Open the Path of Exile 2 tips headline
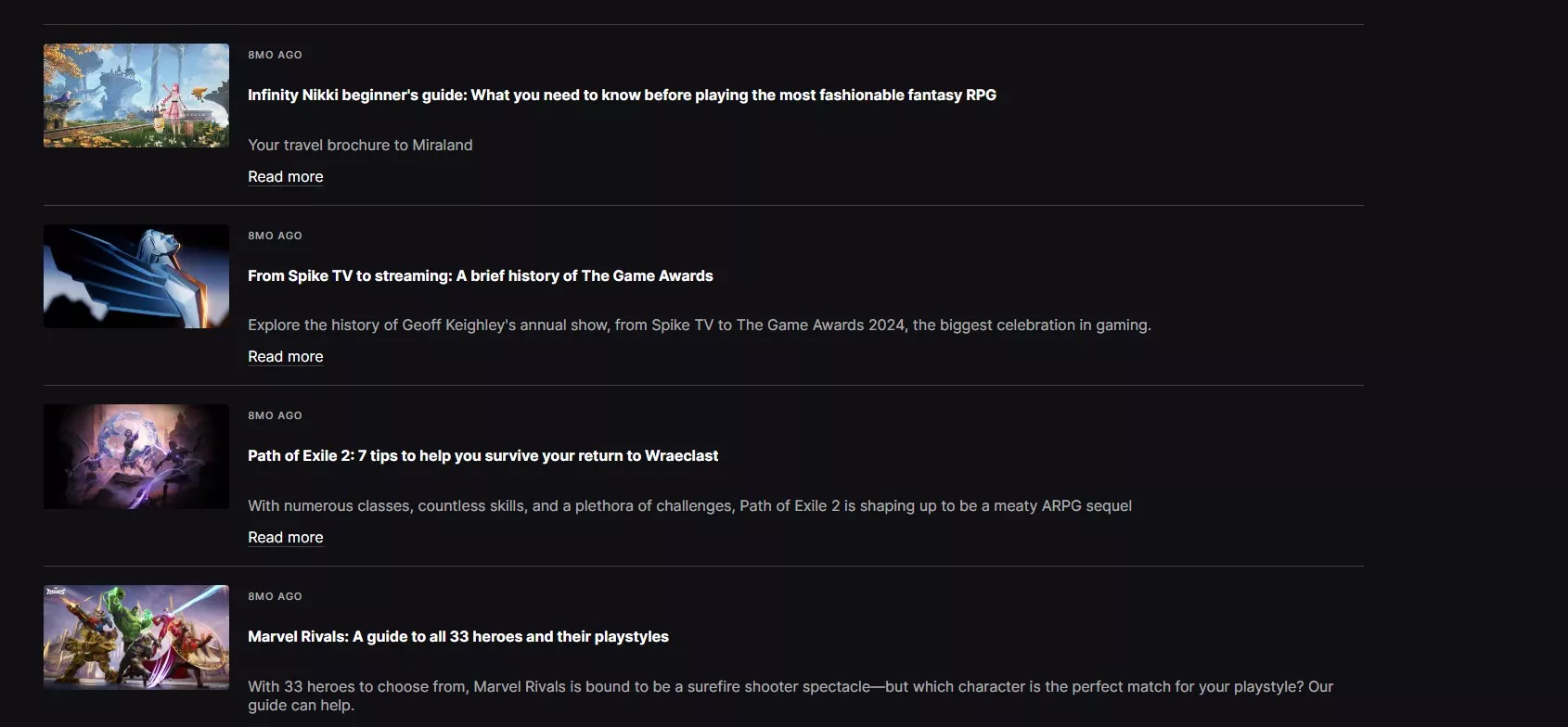Viewport: 1568px width, 727px height. pos(482,455)
